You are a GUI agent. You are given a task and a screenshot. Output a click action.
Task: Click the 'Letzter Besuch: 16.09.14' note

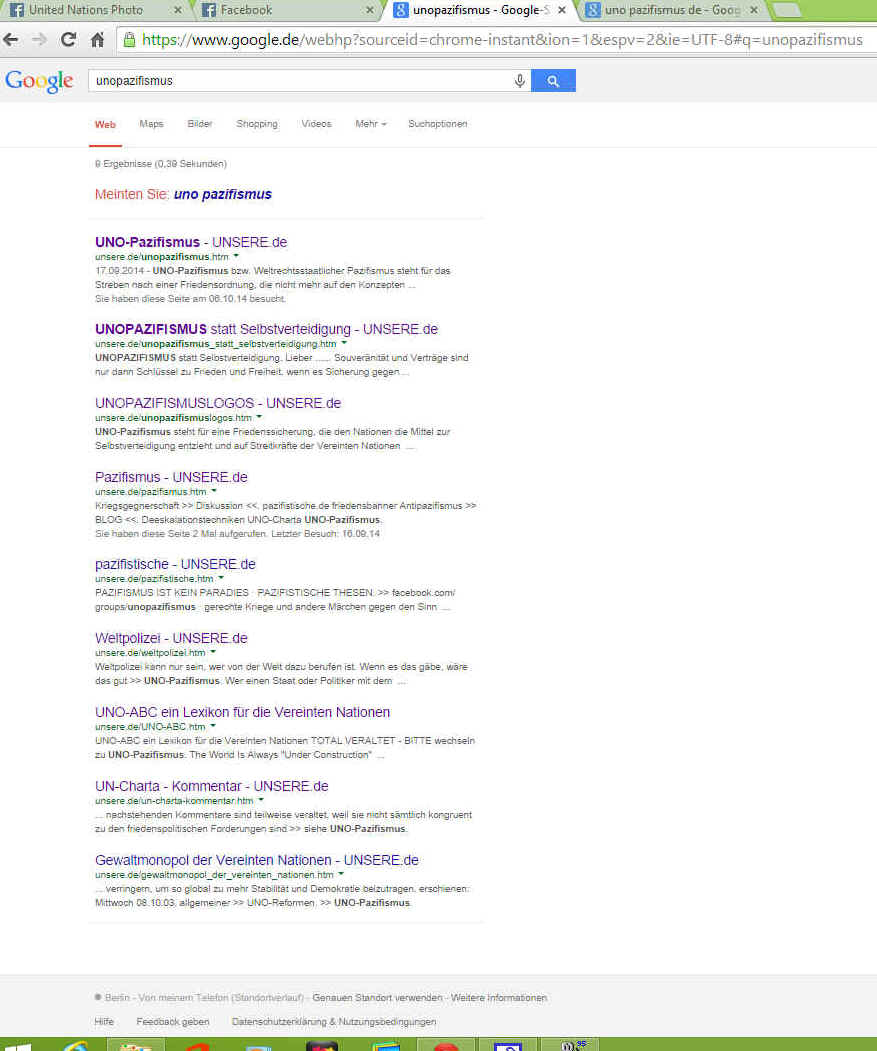(326, 534)
